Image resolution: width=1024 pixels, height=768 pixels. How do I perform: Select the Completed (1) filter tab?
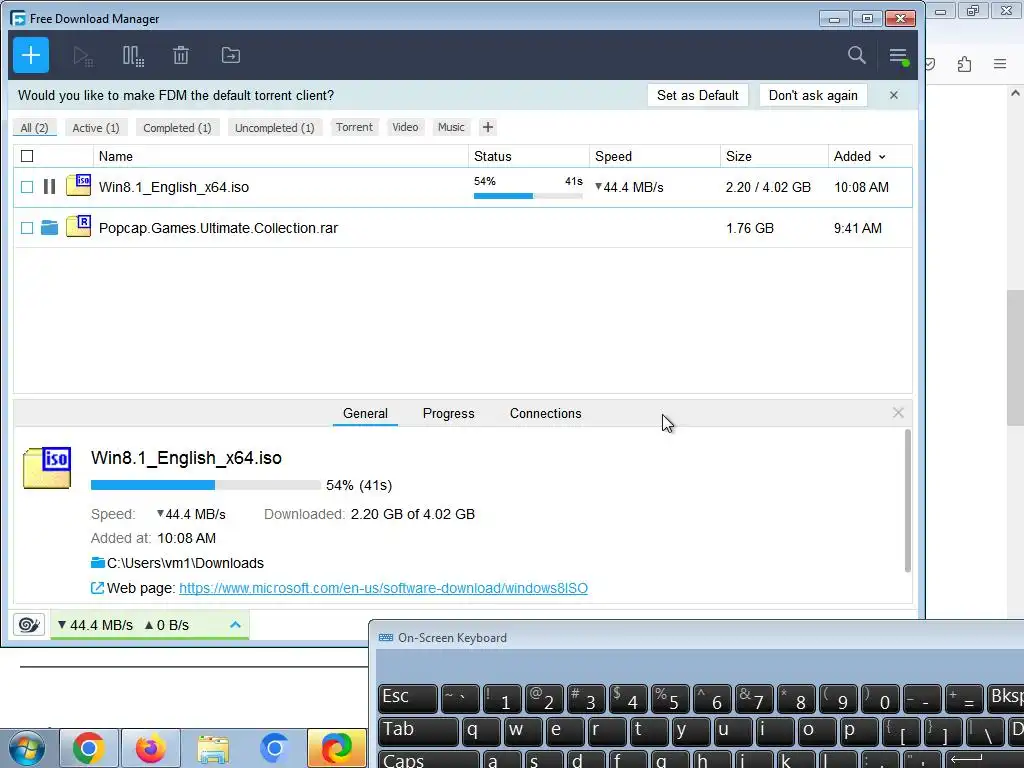[178, 127]
